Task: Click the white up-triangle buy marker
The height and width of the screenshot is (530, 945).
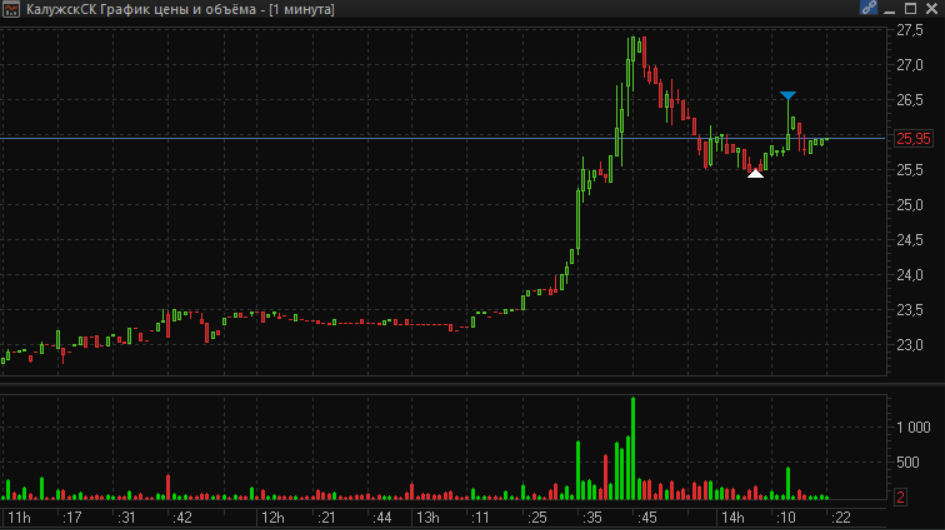Action: [x=755, y=174]
